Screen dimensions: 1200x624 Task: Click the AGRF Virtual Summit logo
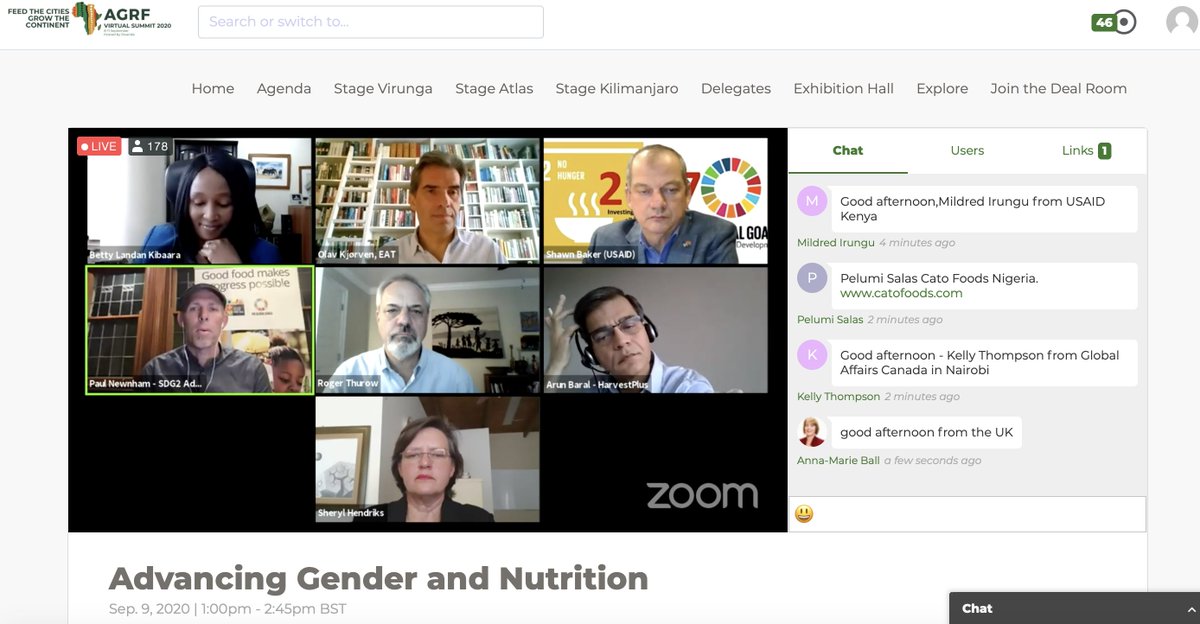tap(90, 19)
